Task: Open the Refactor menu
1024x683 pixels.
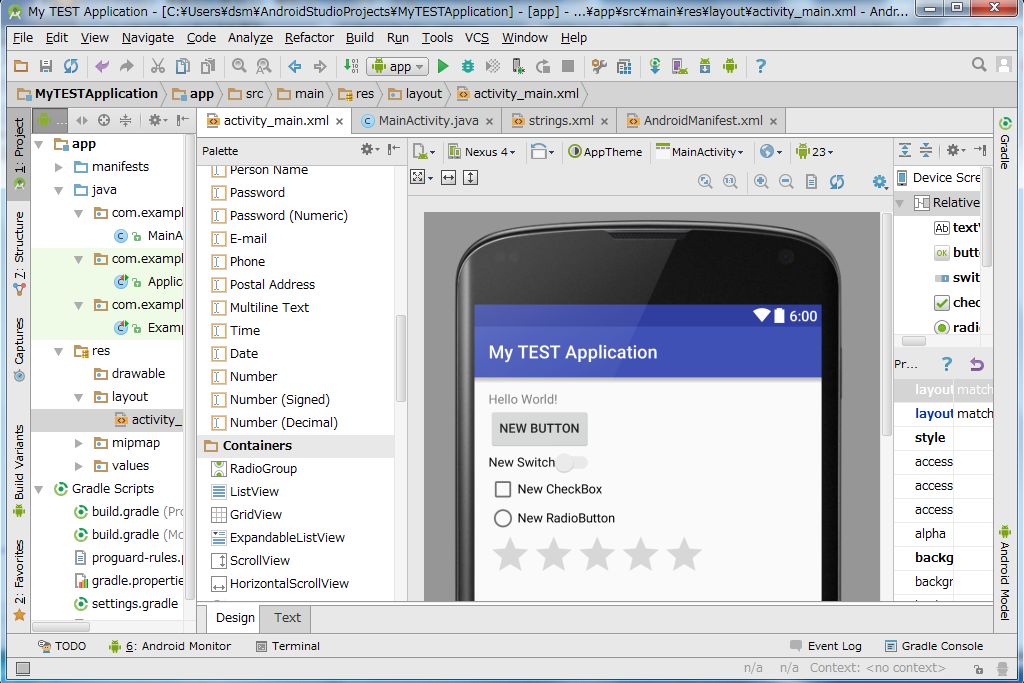Action: point(309,38)
